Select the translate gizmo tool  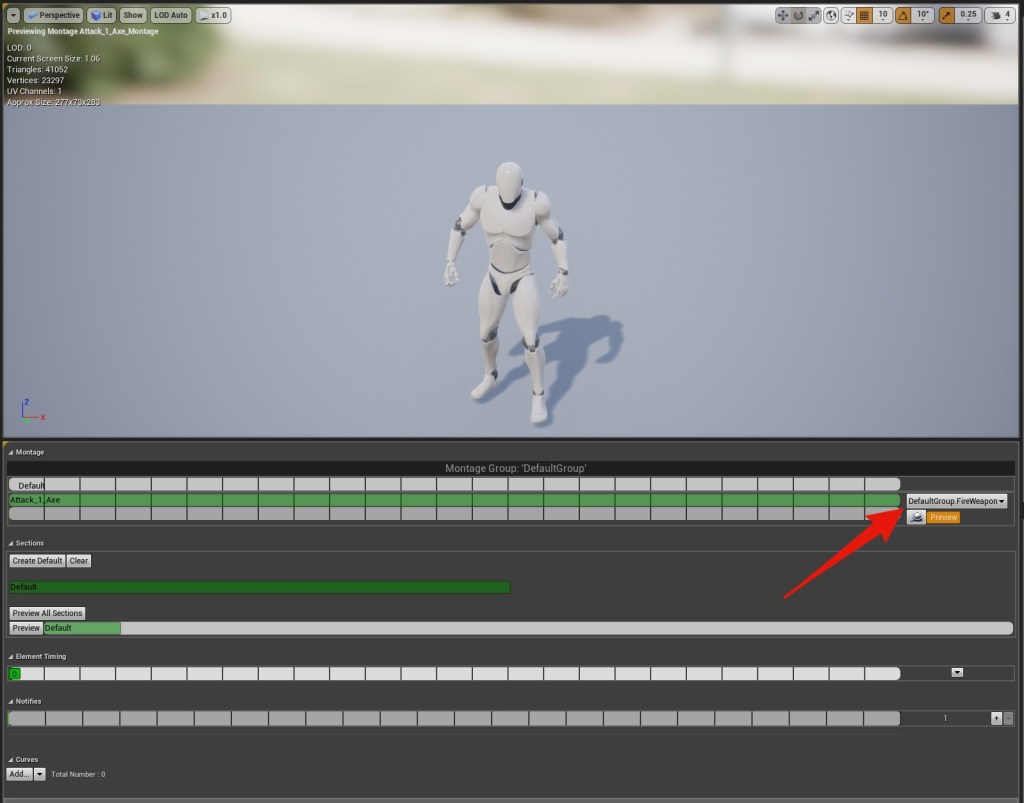(x=782, y=15)
